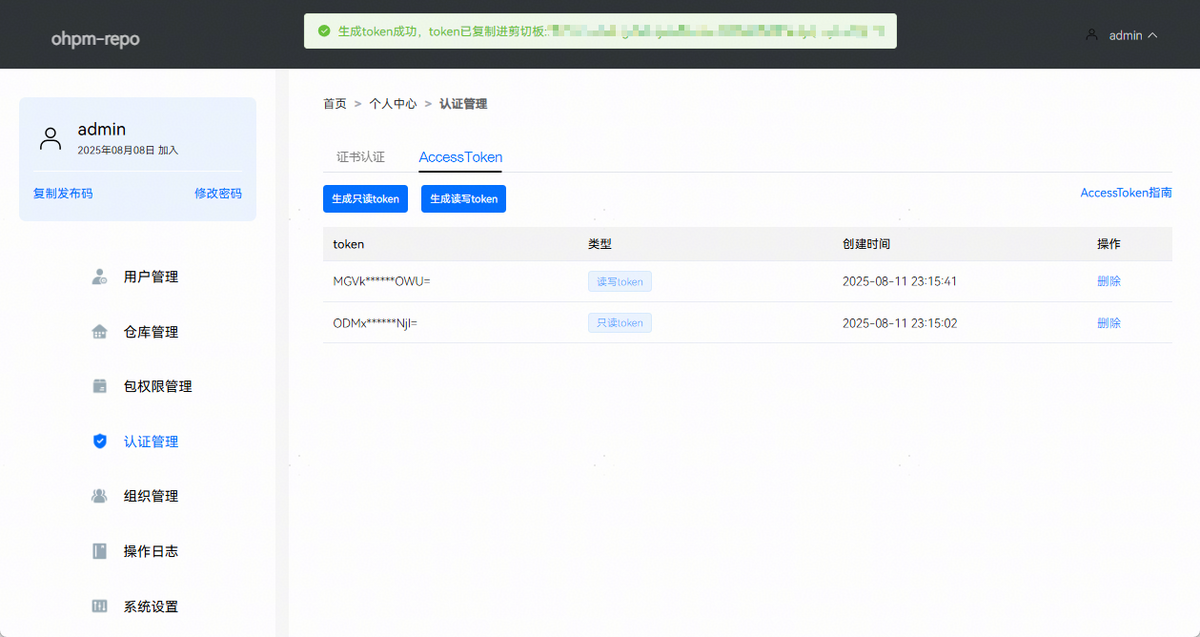The height and width of the screenshot is (637, 1200).
Task: Click the user icon in top header
Action: point(1091,35)
